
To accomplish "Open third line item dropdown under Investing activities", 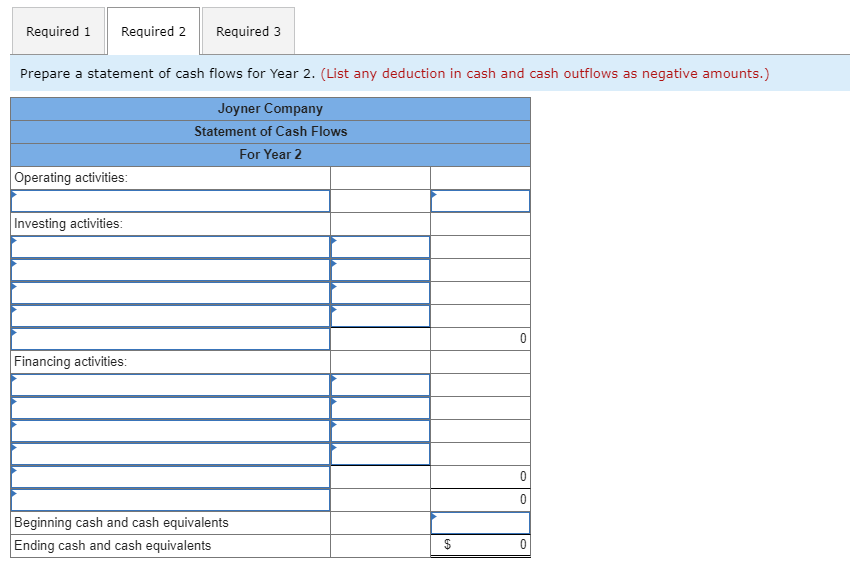I will pyautogui.click(x=170, y=293).
